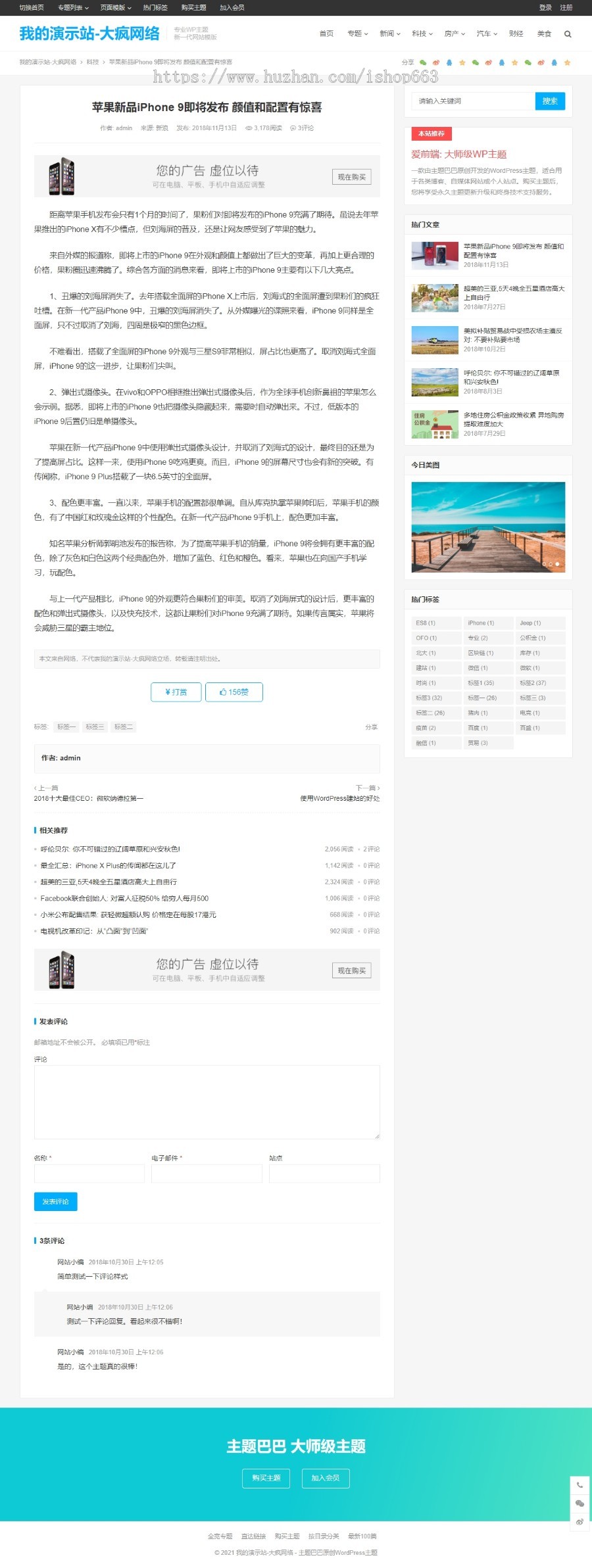Select 美食 in main navigation

544,34
